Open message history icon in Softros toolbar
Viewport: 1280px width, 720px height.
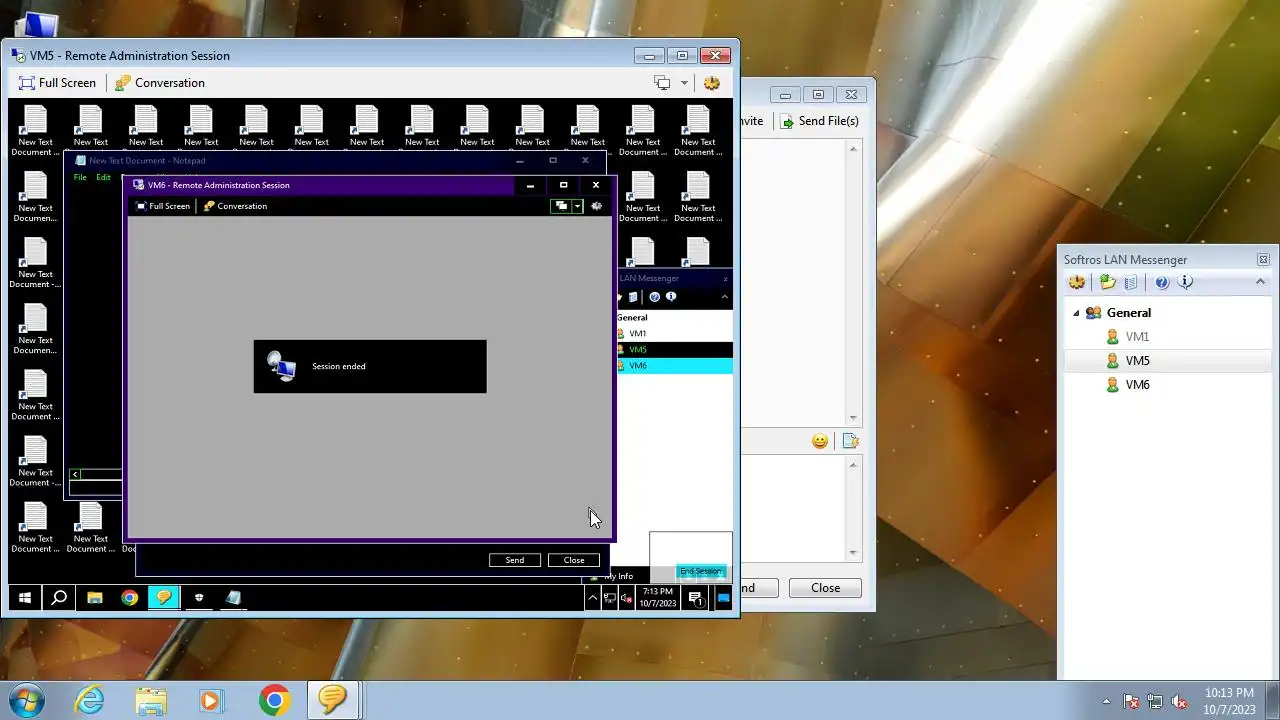1131,283
